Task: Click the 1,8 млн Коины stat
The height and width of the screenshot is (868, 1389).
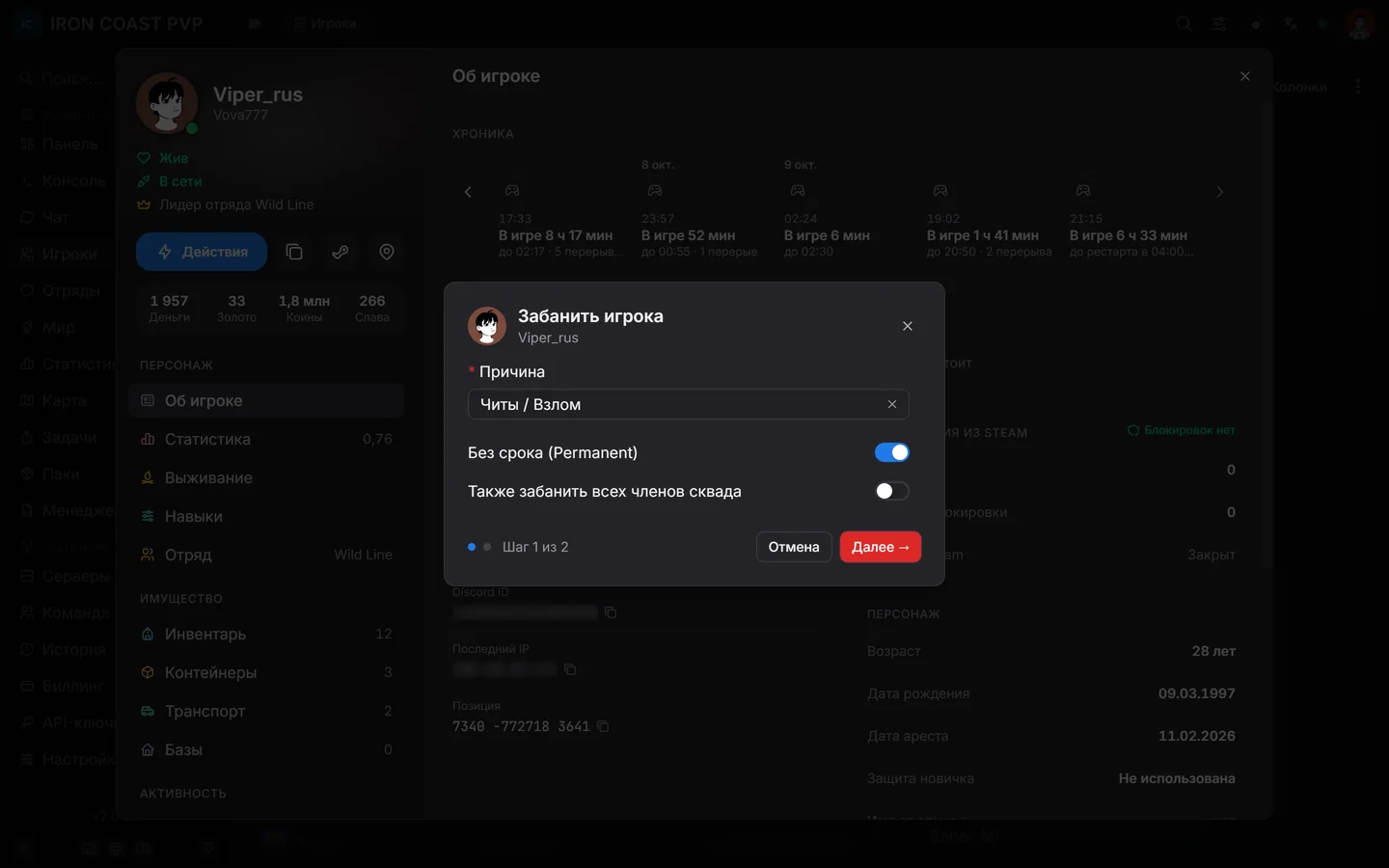Action: (304, 308)
